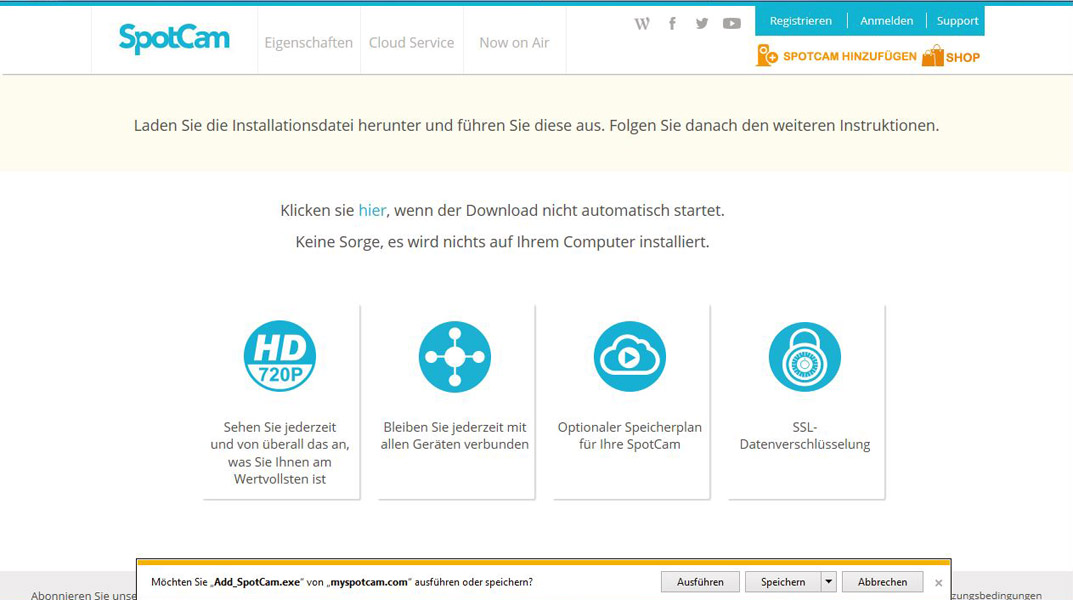Click the HD 720P icon
Viewport: 1073px width, 600px height.
pos(280,356)
